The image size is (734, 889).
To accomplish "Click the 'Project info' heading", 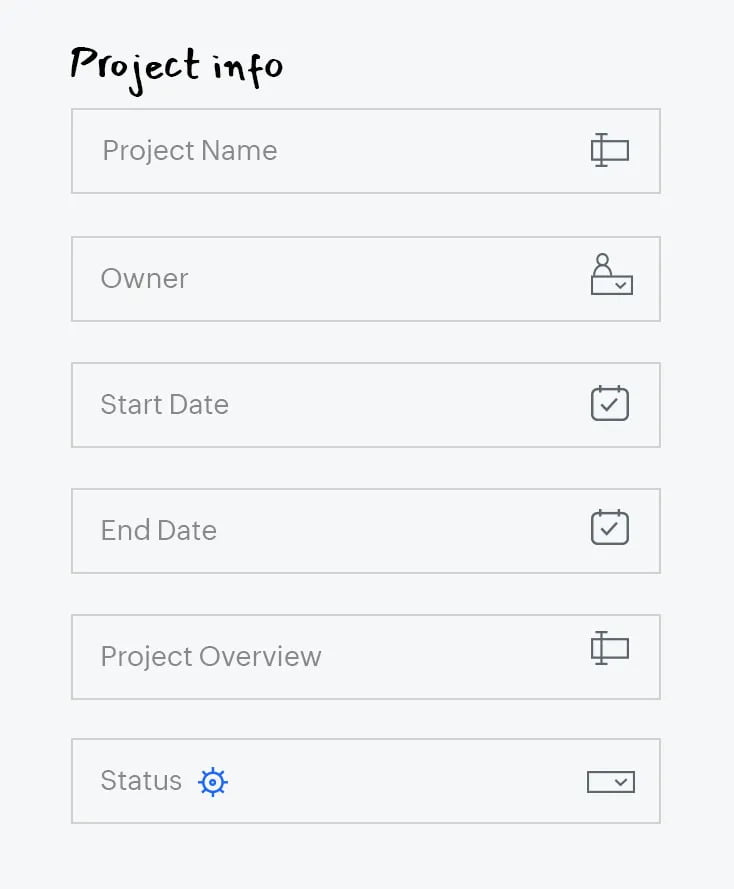I will (176, 67).
